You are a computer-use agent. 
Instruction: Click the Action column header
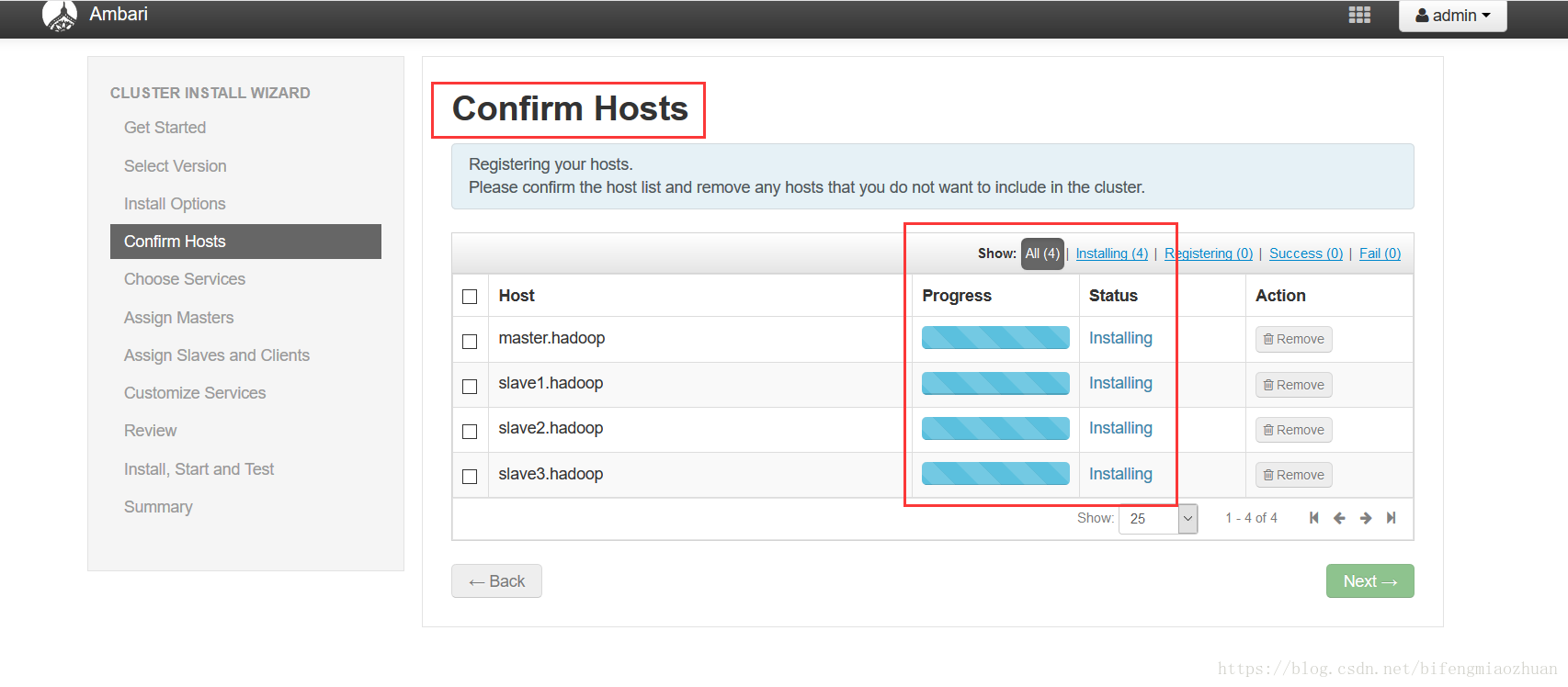[x=1280, y=296]
